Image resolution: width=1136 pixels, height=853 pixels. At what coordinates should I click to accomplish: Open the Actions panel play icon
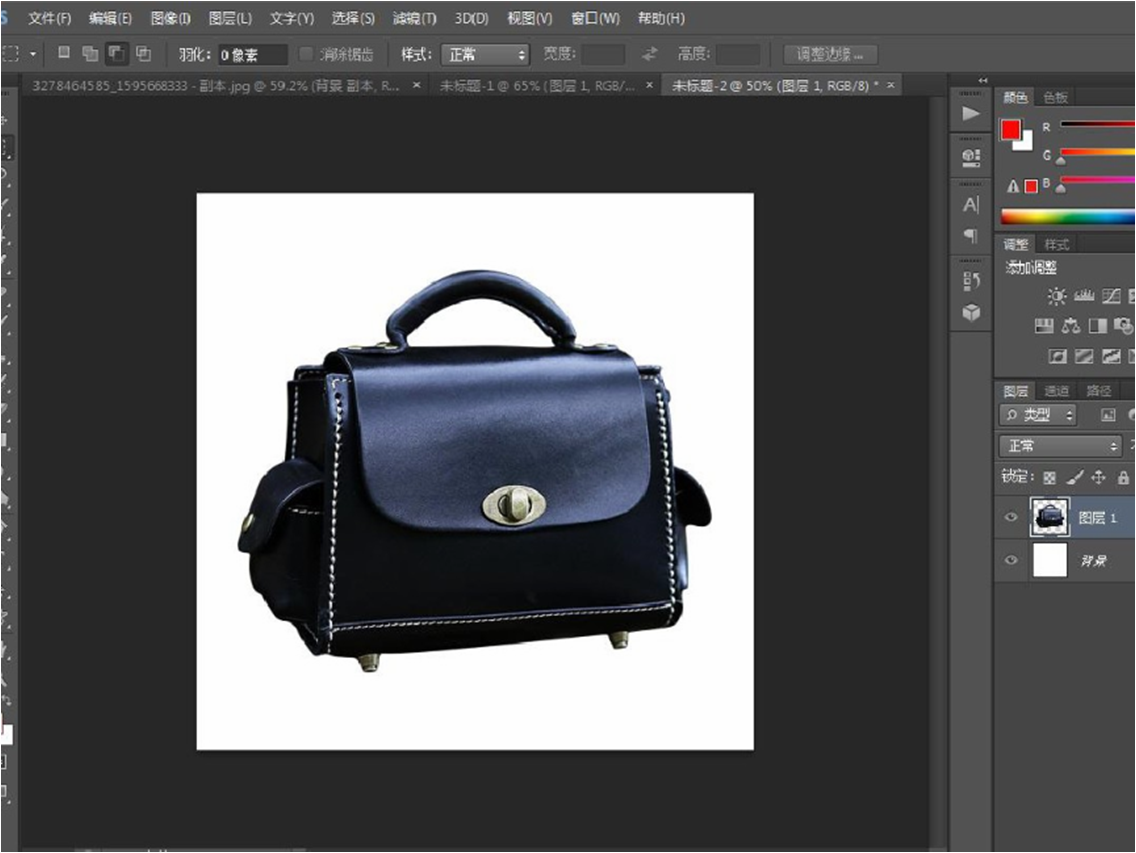pyautogui.click(x=970, y=114)
